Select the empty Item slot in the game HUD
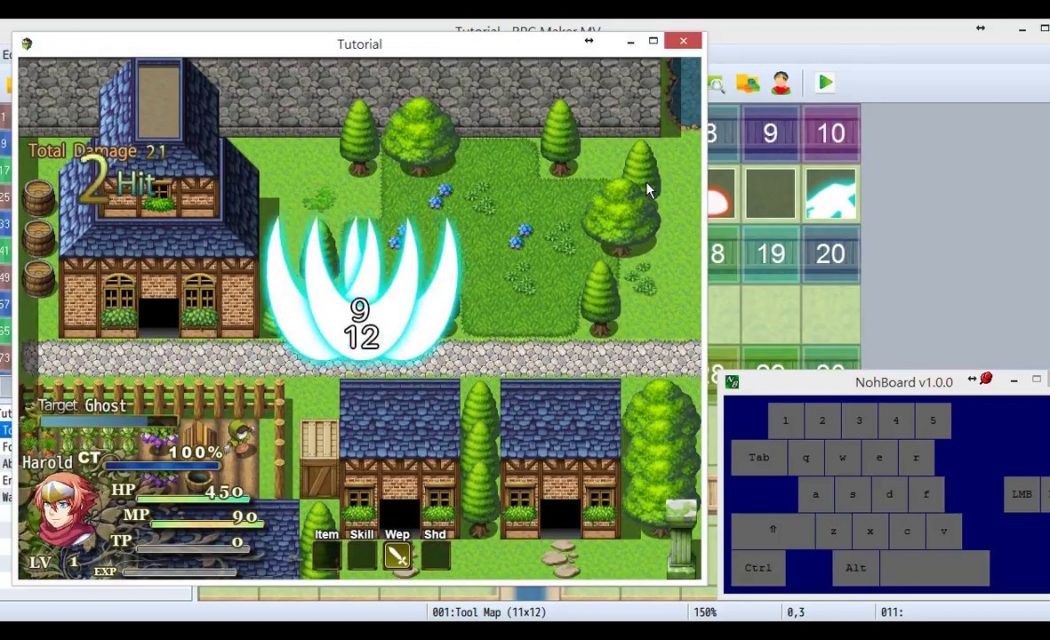This screenshot has width=1050, height=640. 326,556
